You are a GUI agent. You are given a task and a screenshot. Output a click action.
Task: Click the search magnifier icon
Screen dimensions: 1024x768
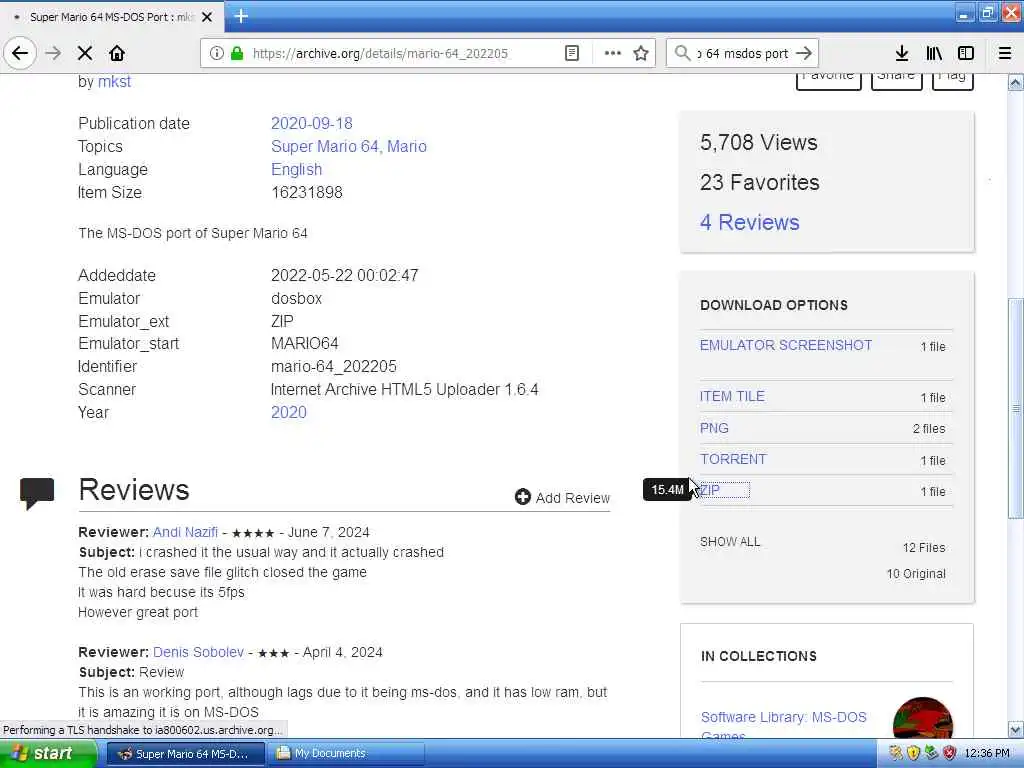[x=682, y=53]
